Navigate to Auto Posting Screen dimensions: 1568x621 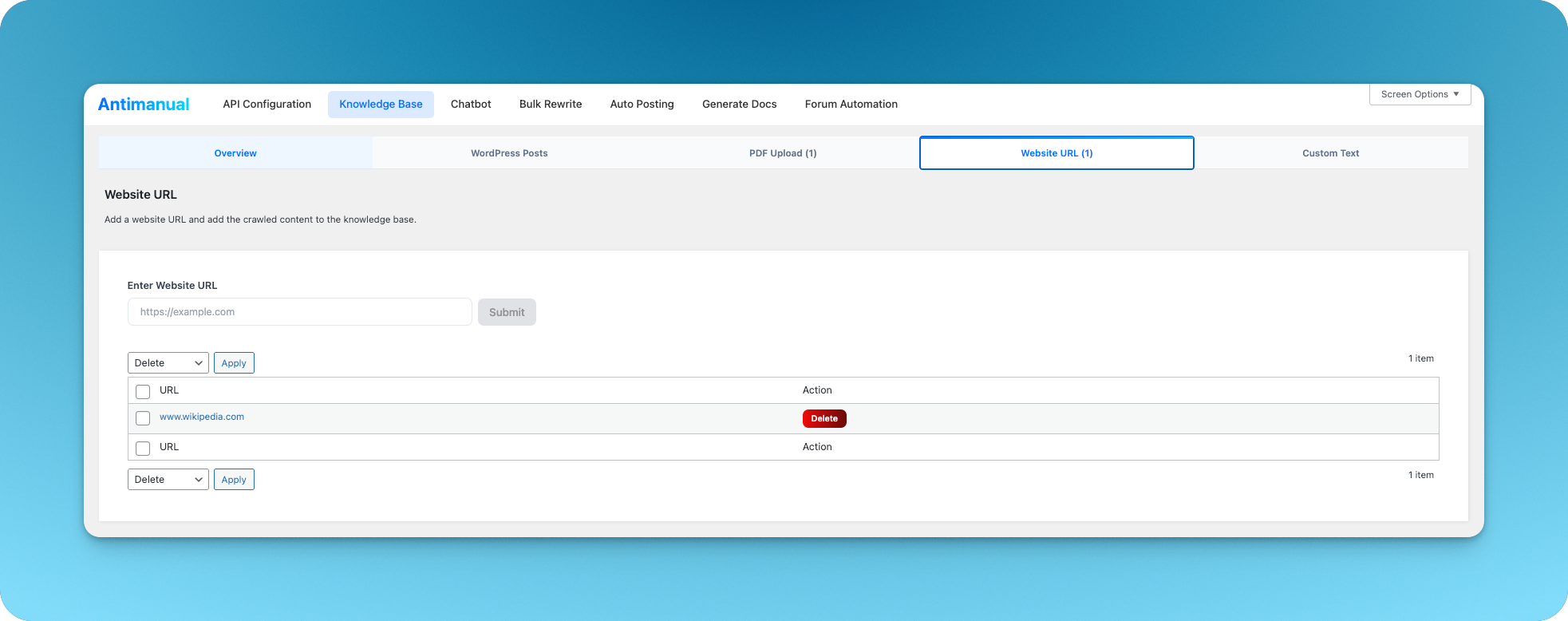pyautogui.click(x=642, y=105)
